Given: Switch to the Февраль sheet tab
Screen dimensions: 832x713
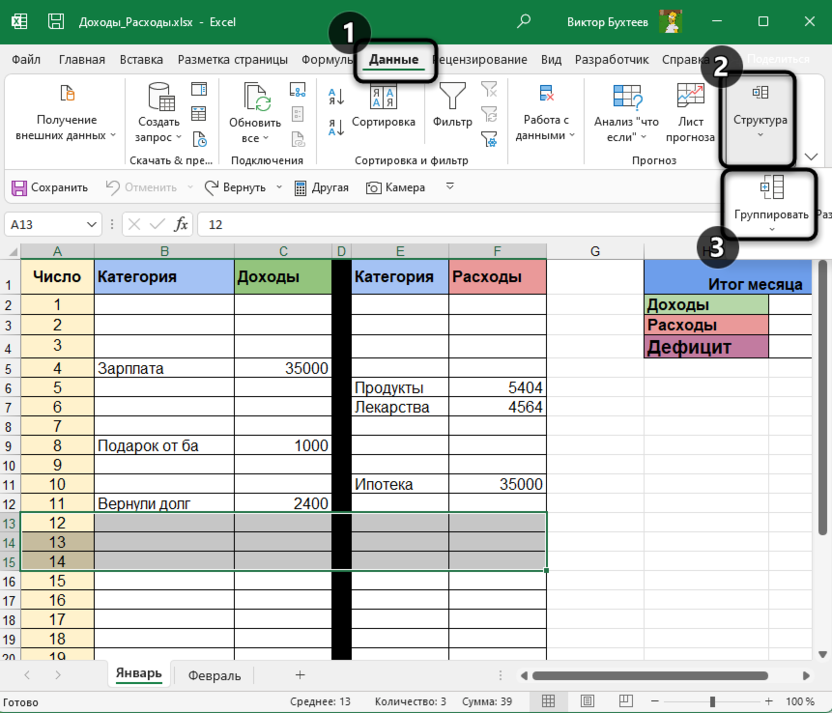Looking at the screenshot, I should (214, 675).
